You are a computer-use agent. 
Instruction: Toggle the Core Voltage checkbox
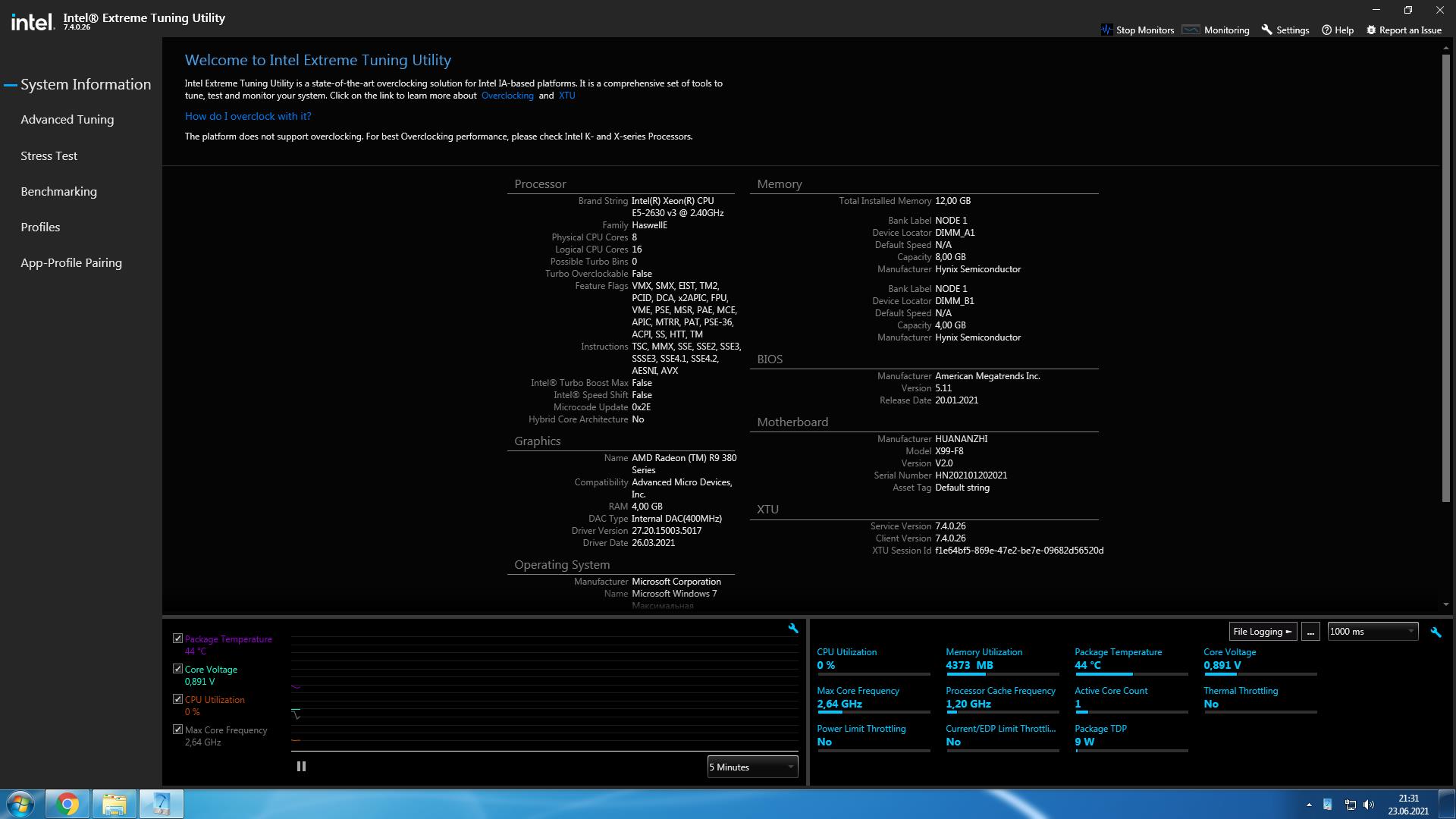tap(177, 669)
